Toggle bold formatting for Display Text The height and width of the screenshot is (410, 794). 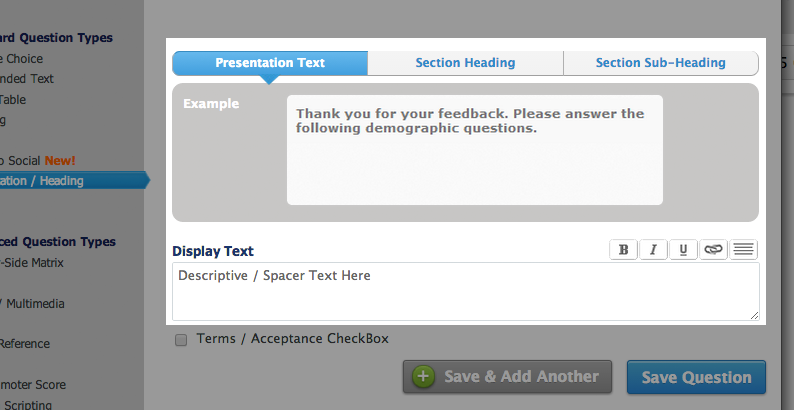pyautogui.click(x=624, y=250)
